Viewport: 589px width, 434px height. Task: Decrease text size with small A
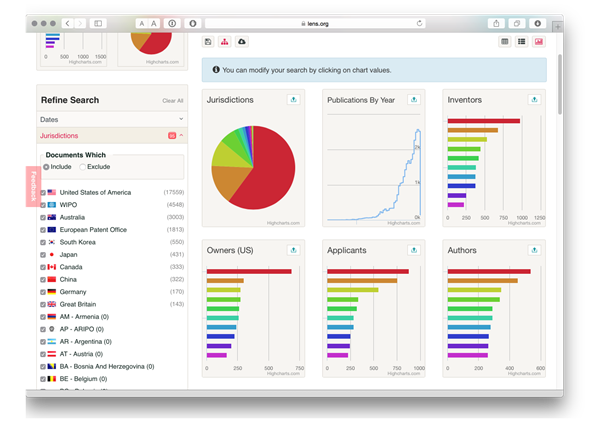pyautogui.click(x=142, y=23)
